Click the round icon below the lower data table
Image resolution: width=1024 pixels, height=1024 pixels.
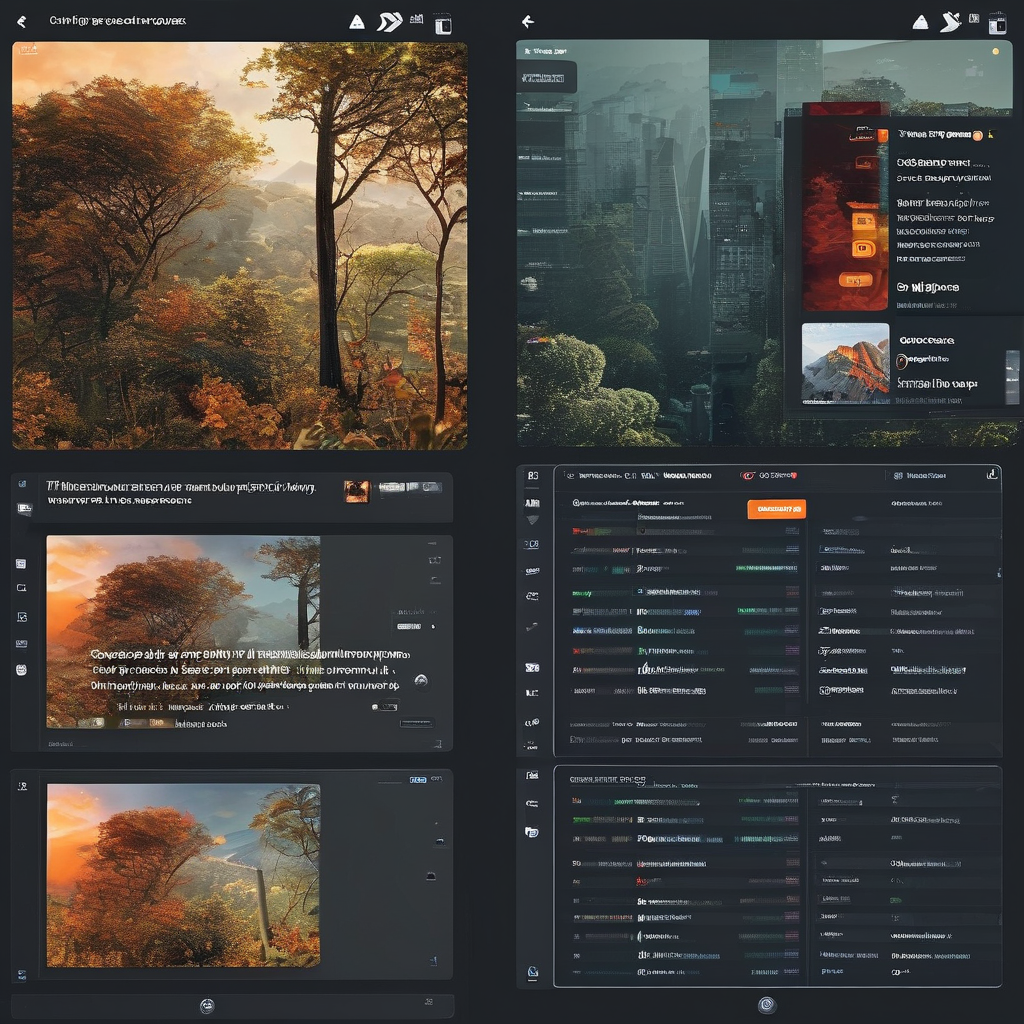click(767, 1005)
